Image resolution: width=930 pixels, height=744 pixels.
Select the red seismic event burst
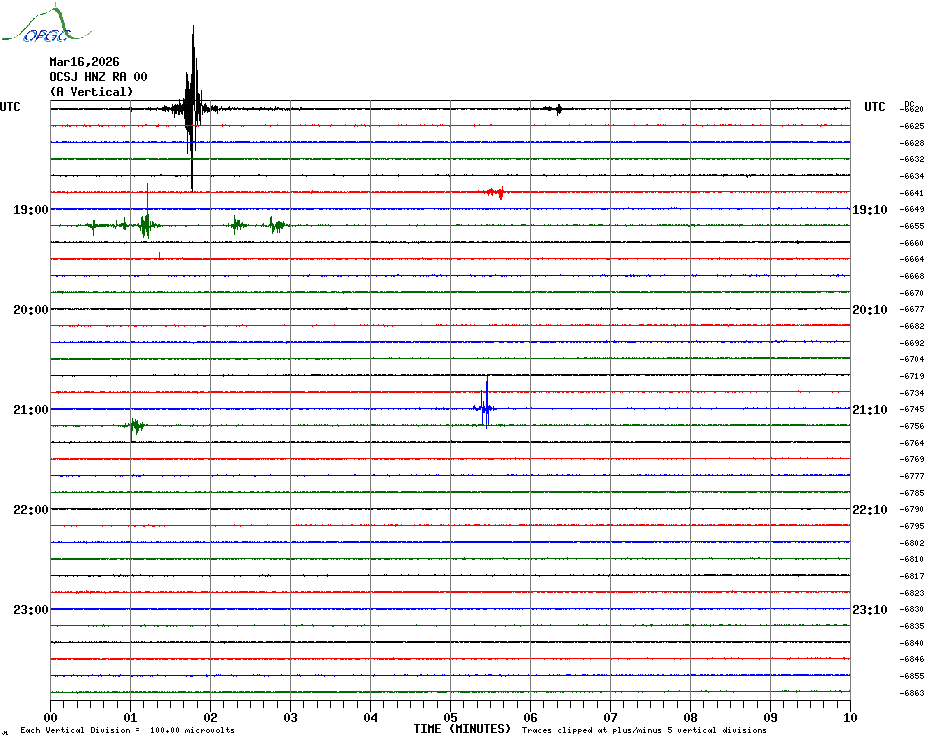[x=495, y=192]
